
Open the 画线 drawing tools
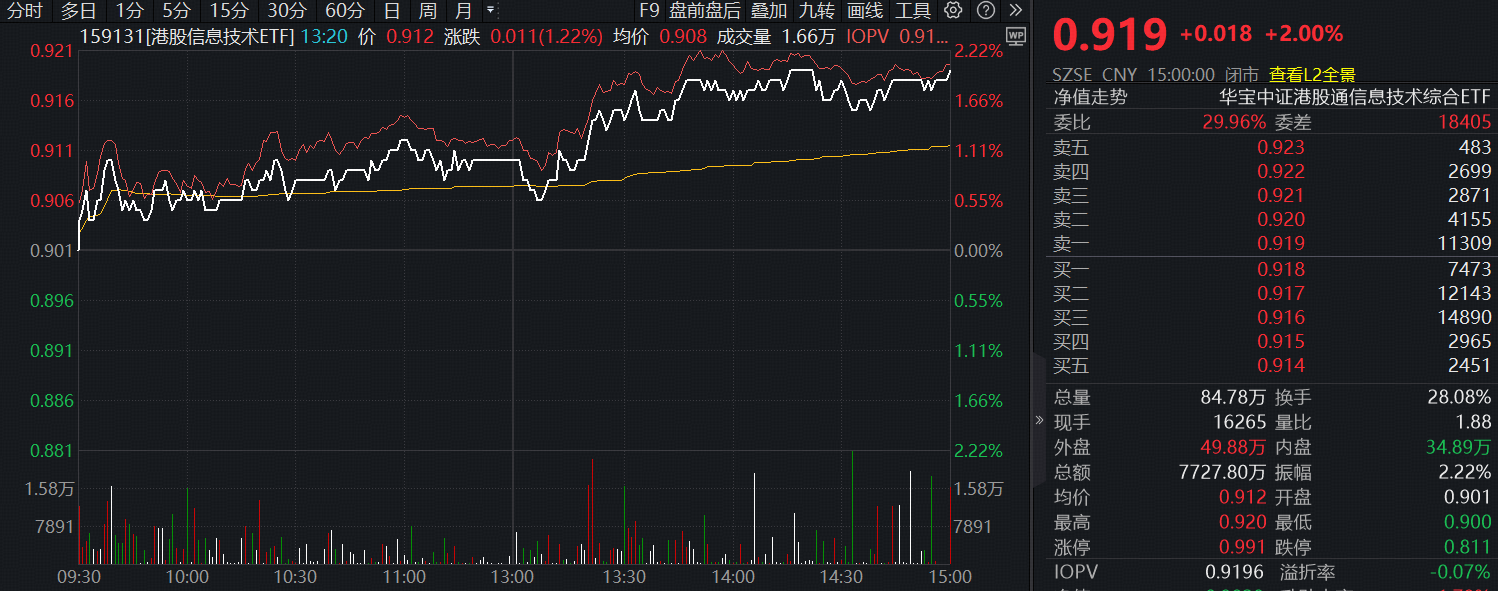[x=865, y=11]
